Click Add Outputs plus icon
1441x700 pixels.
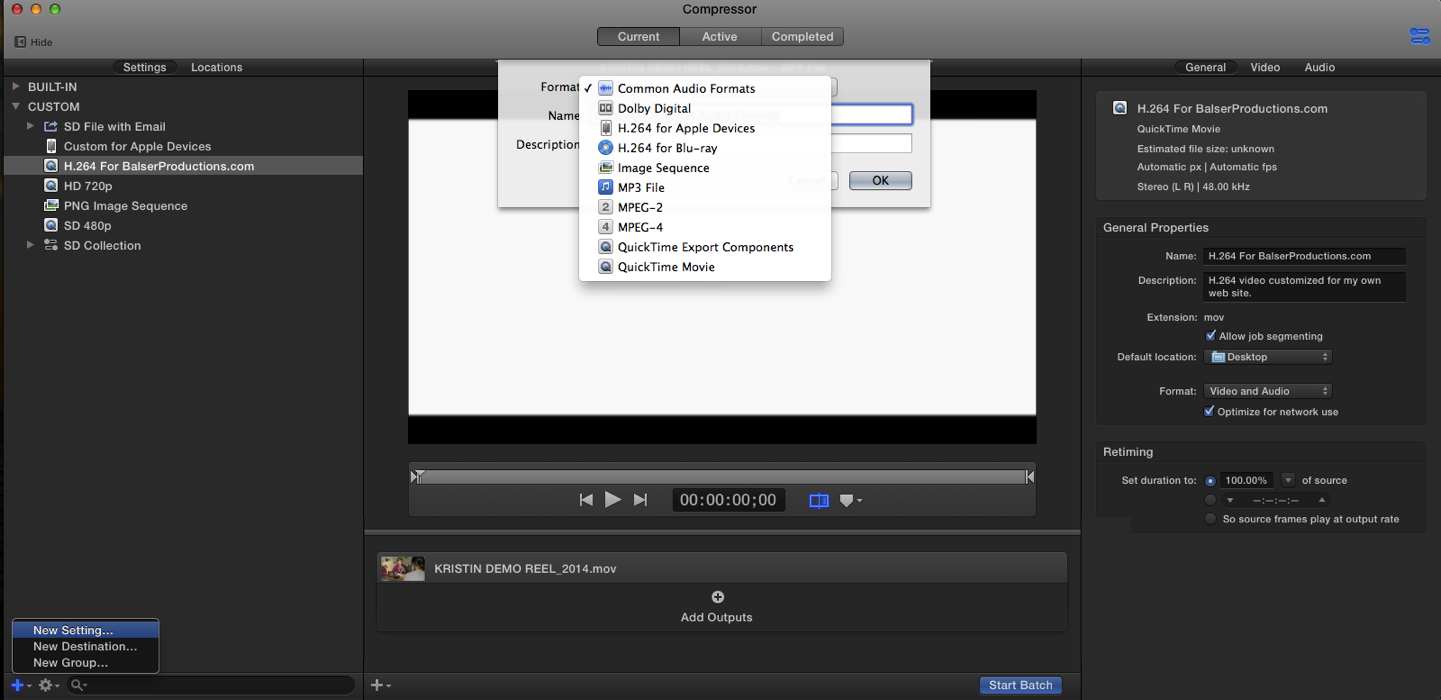[x=717, y=597]
